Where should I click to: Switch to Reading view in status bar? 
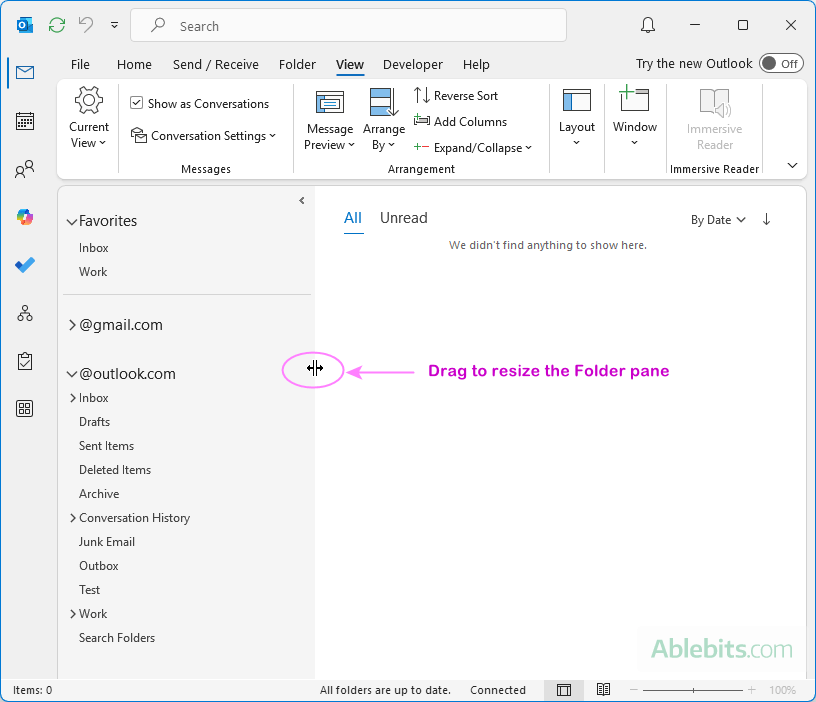603,690
